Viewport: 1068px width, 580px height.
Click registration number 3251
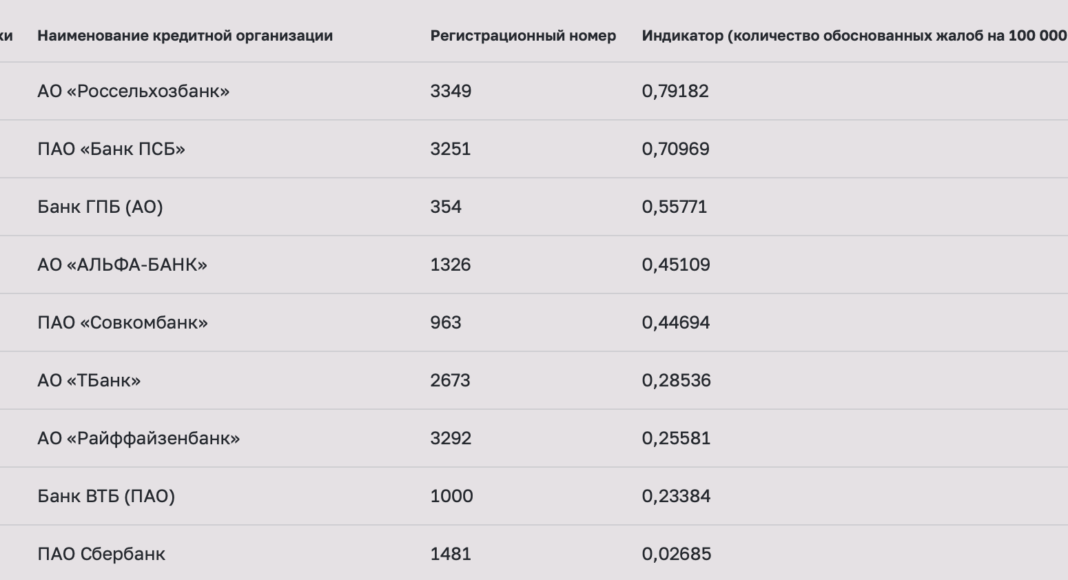[x=450, y=149]
